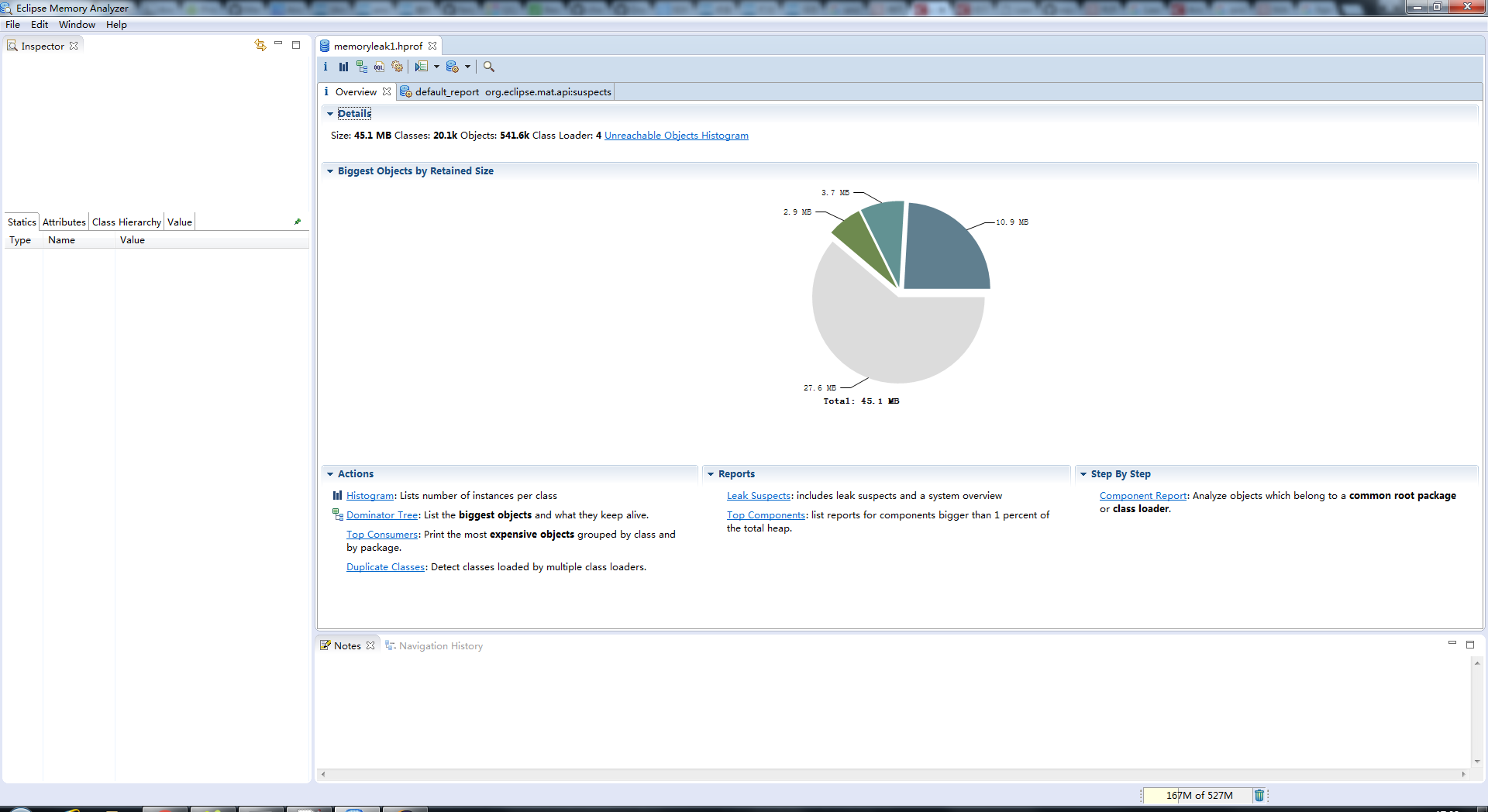Image resolution: width=1488 pixels, height=812 pixels.
Task: Open Dominator Tree from the tree toolbar icon
Action: [362, 67]
